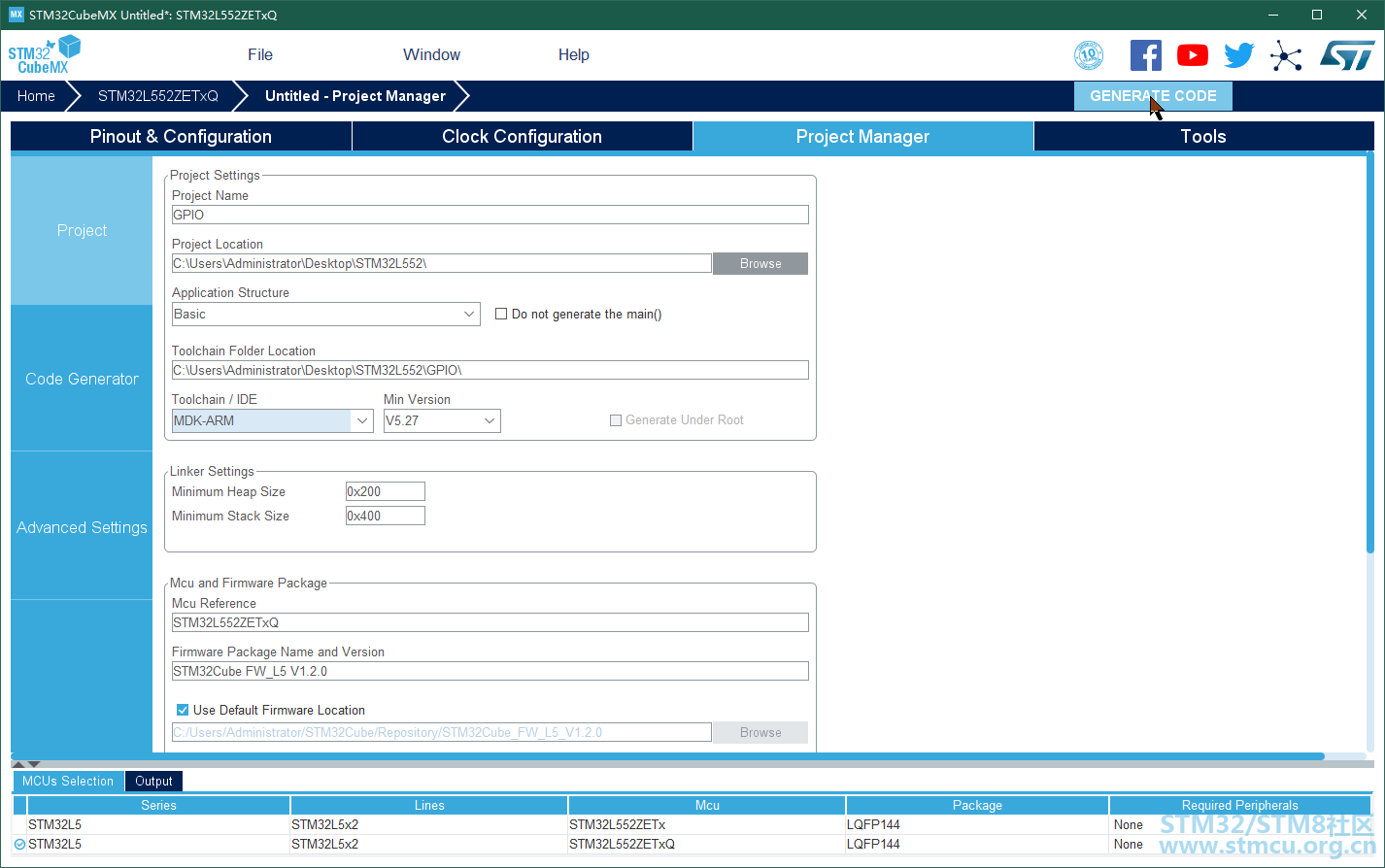Click the ST community network icon

pos(1286,55)
